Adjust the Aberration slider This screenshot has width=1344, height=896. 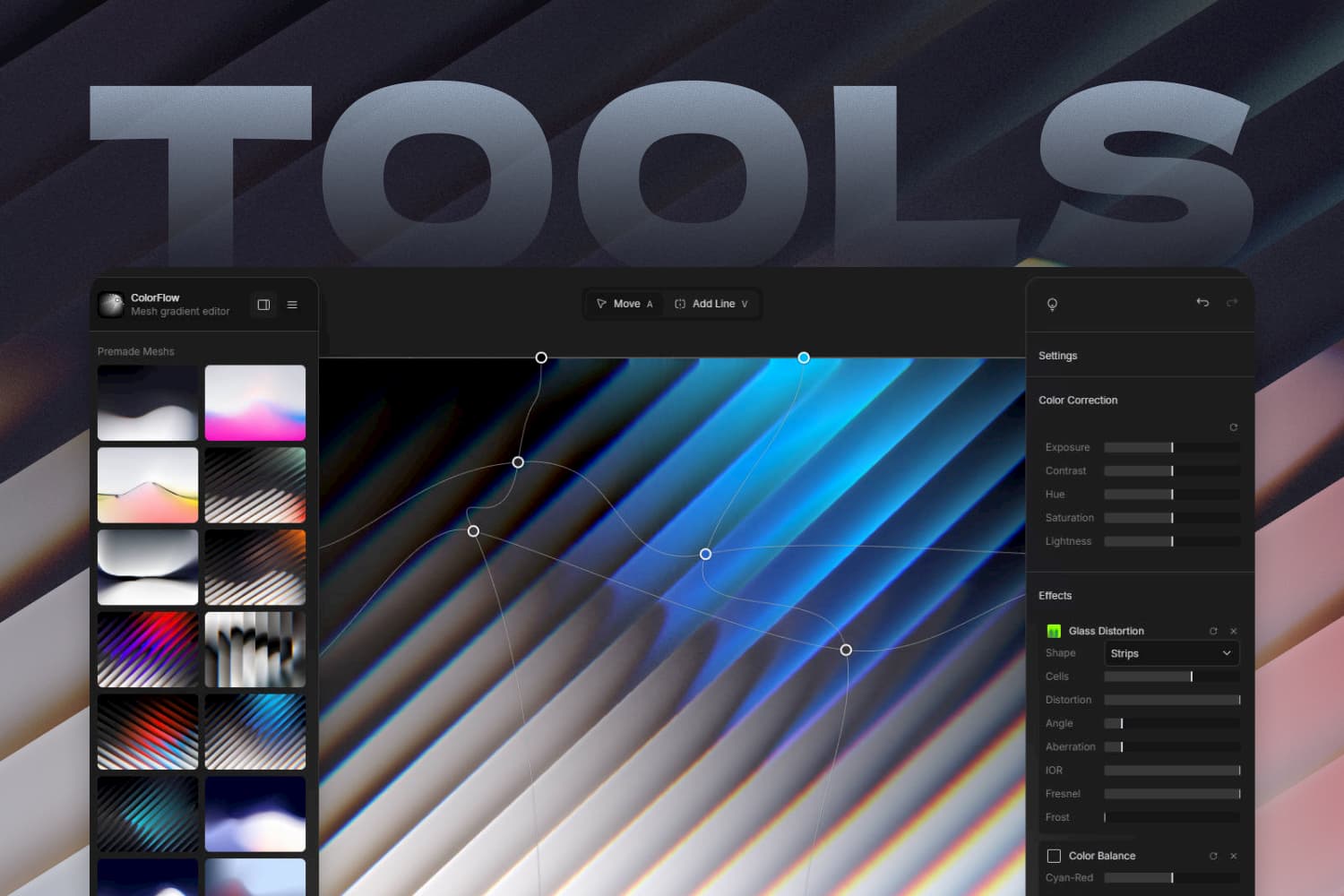[1172, 746]
